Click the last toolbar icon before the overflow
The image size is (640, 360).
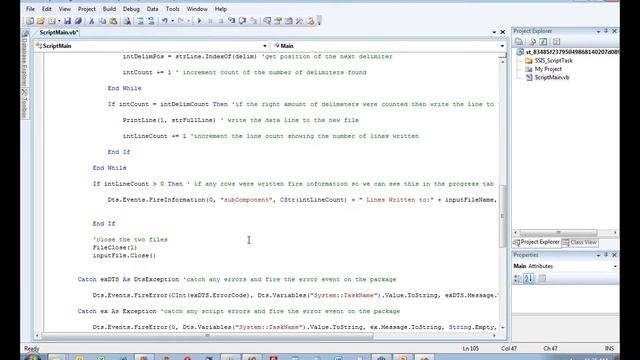coord(310,21)
